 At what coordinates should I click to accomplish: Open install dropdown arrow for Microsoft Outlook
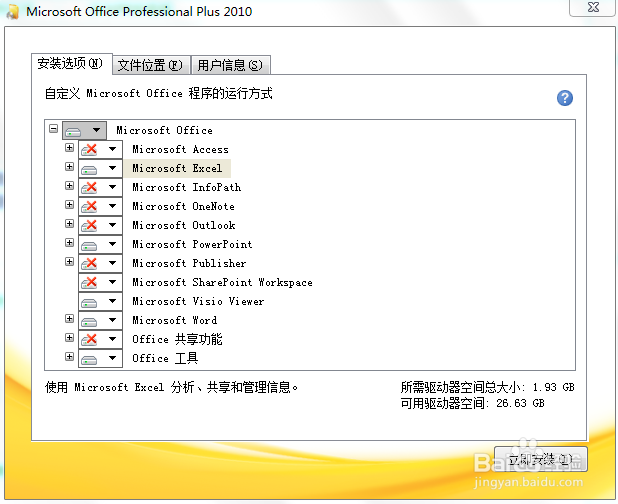(x=112, y=225)
